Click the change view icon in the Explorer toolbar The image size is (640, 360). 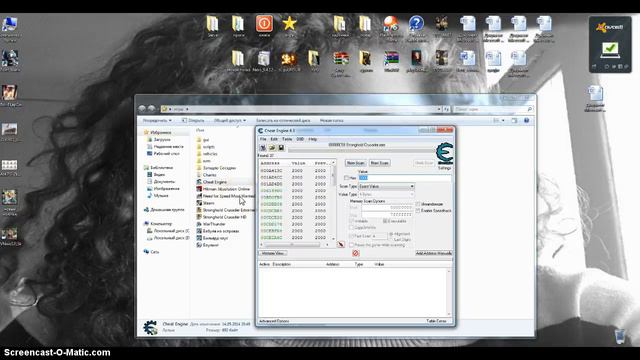click(496, 120)
